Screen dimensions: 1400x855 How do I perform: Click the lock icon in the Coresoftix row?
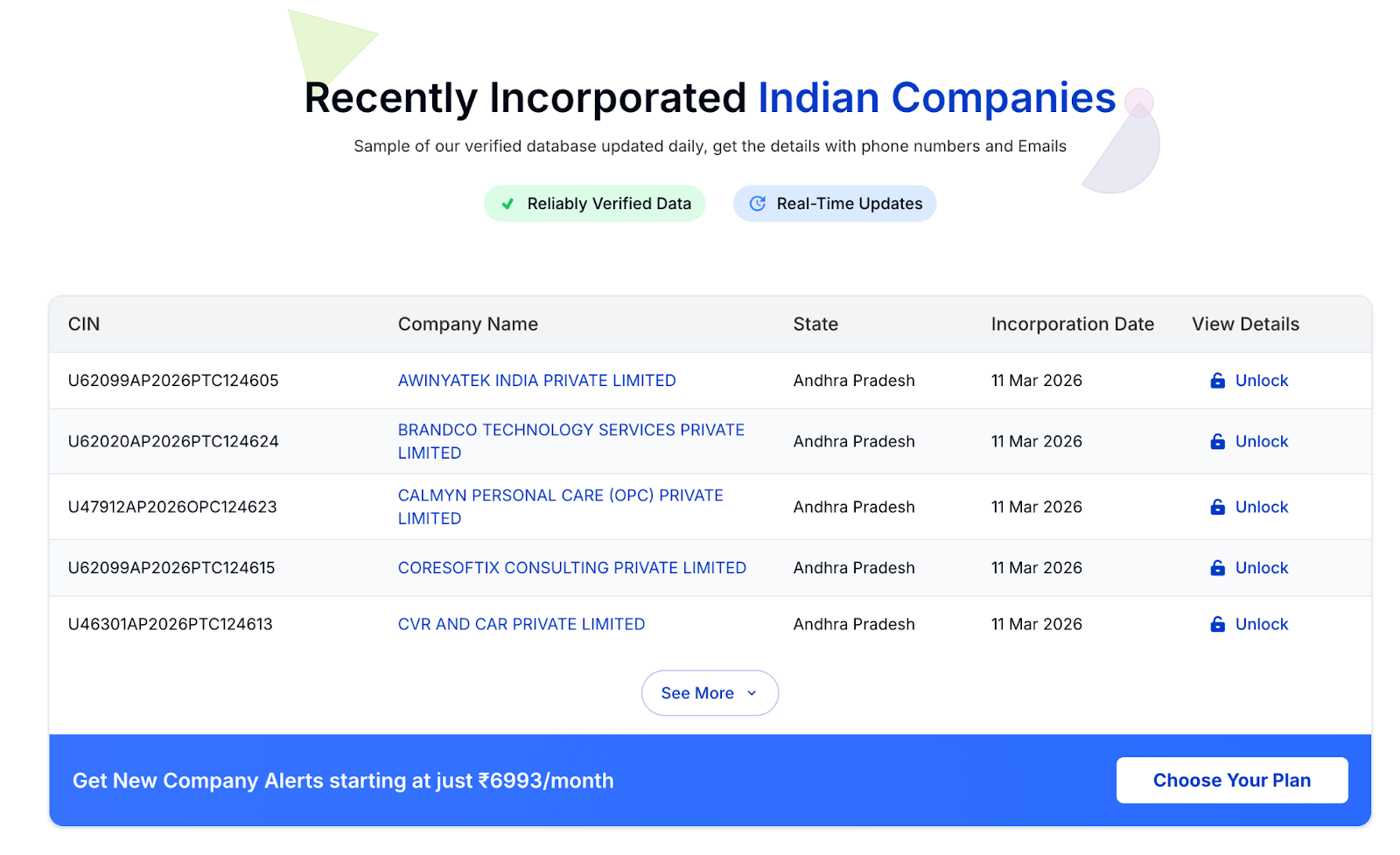[1217, 568]
